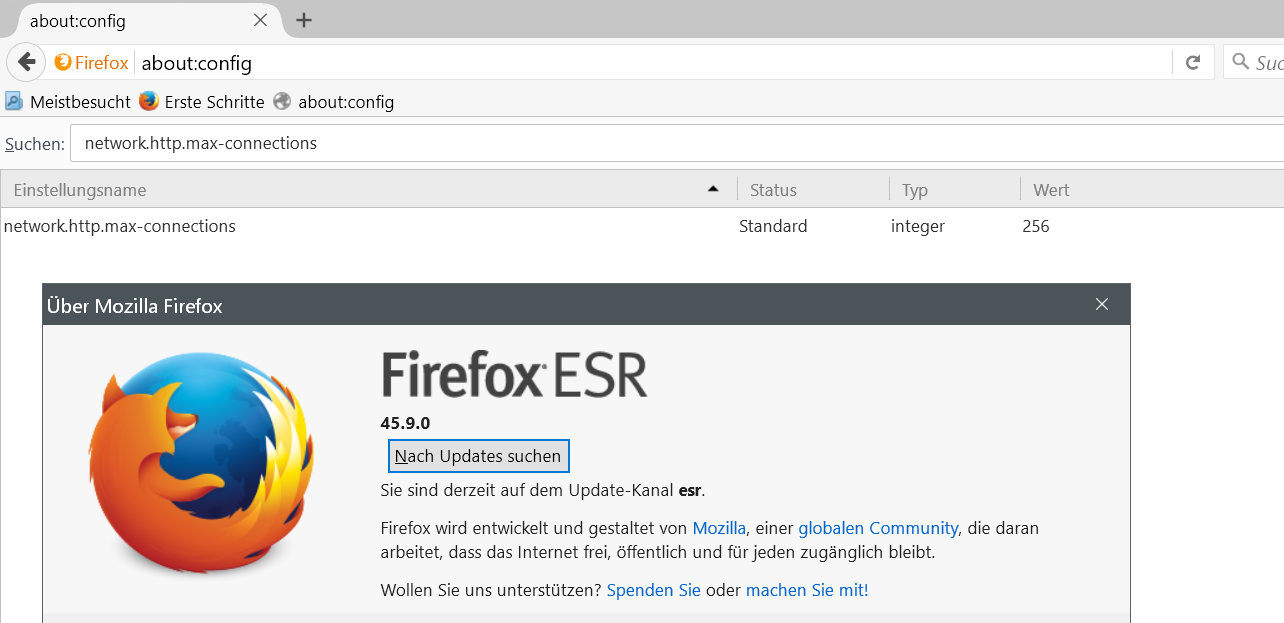Click Nach Updates suchen button

click(478, 456)
